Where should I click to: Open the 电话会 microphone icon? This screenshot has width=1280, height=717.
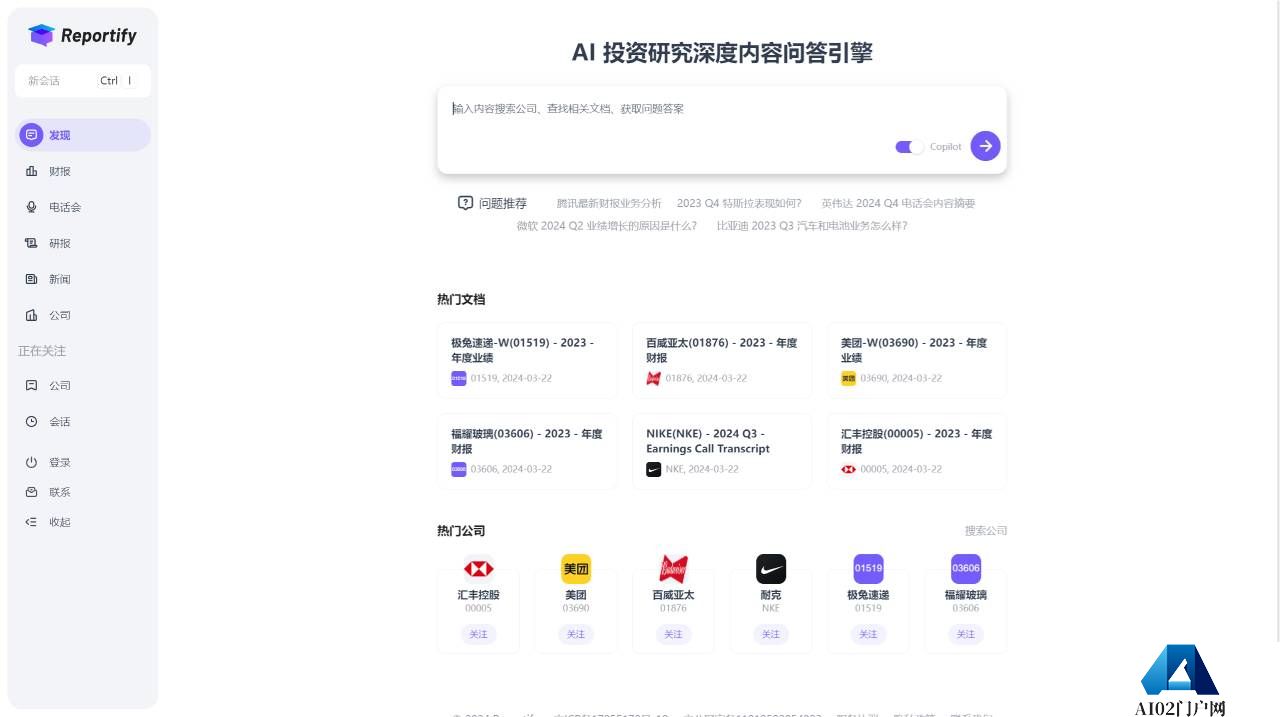(x=31, y=207)
